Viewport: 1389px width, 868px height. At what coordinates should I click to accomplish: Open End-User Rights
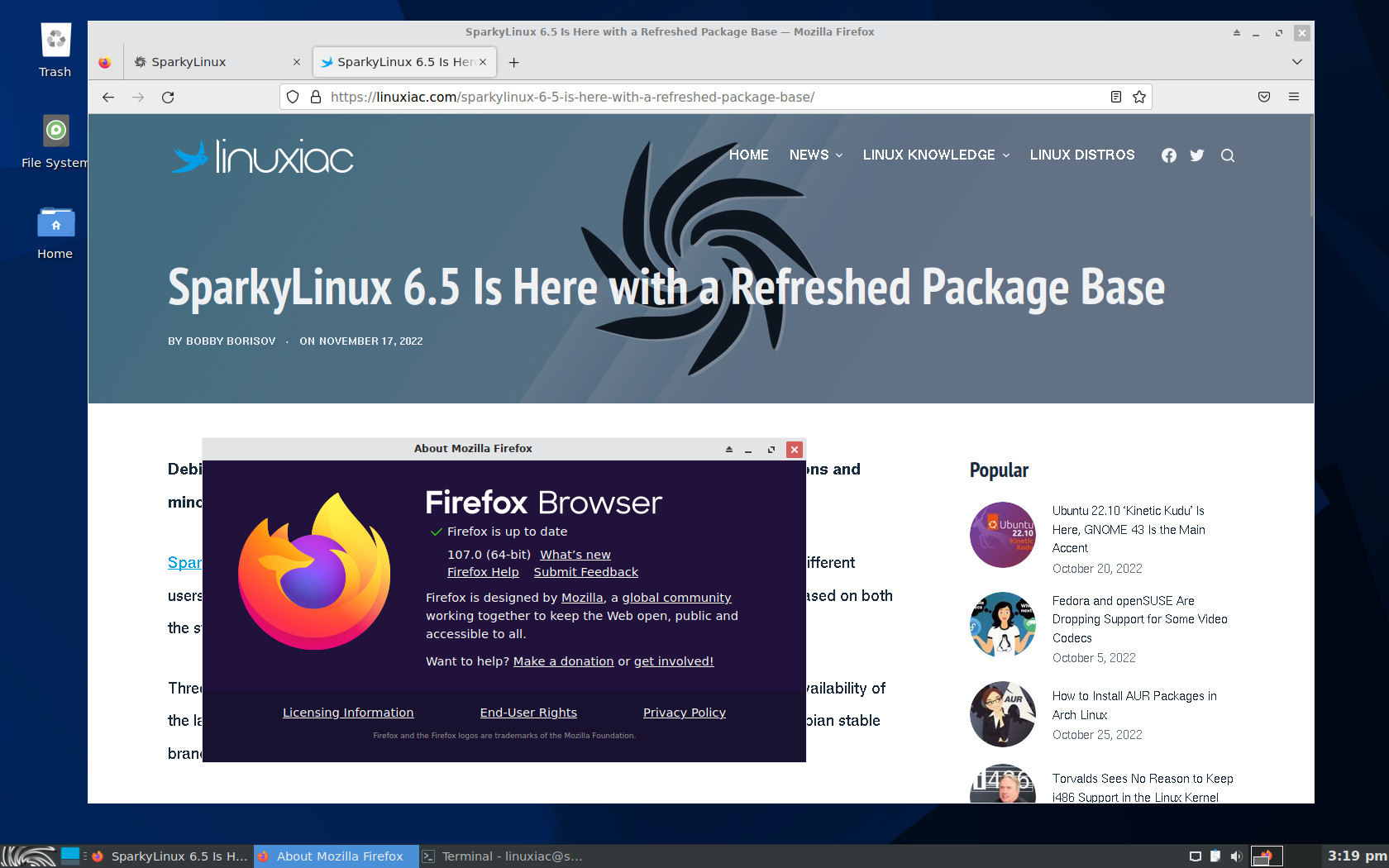(x=528, y=713)
